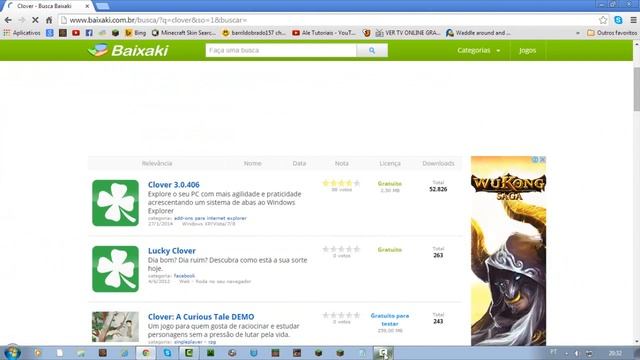Expand the Categorias dropdown

coord(479,50)
